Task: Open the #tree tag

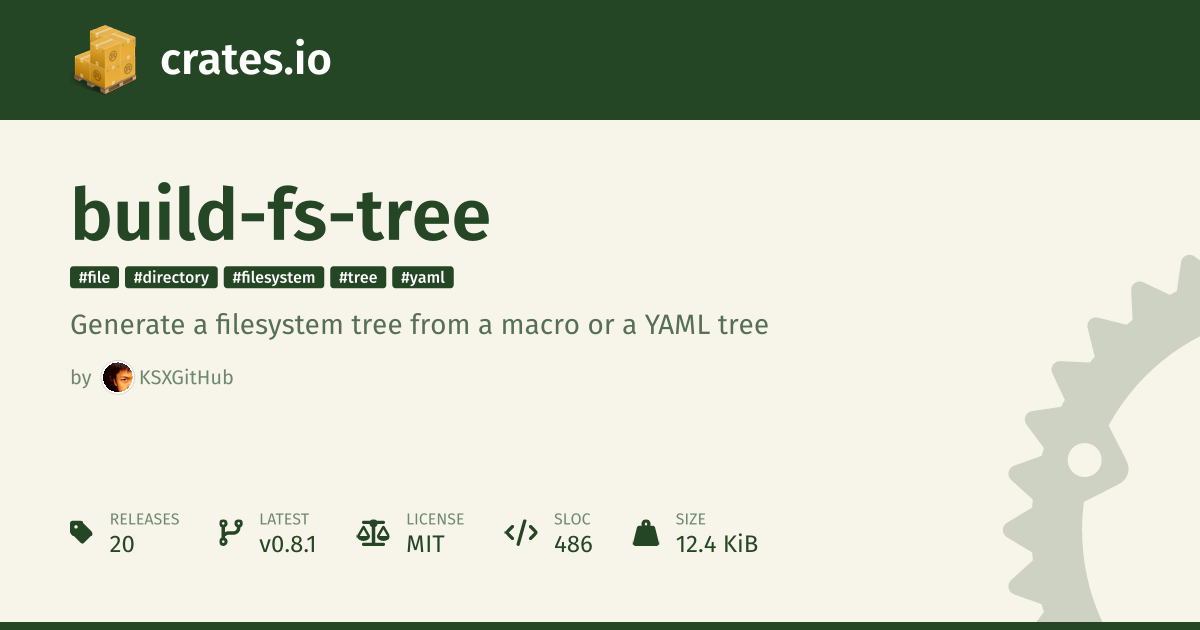Action: pos(357,278)
